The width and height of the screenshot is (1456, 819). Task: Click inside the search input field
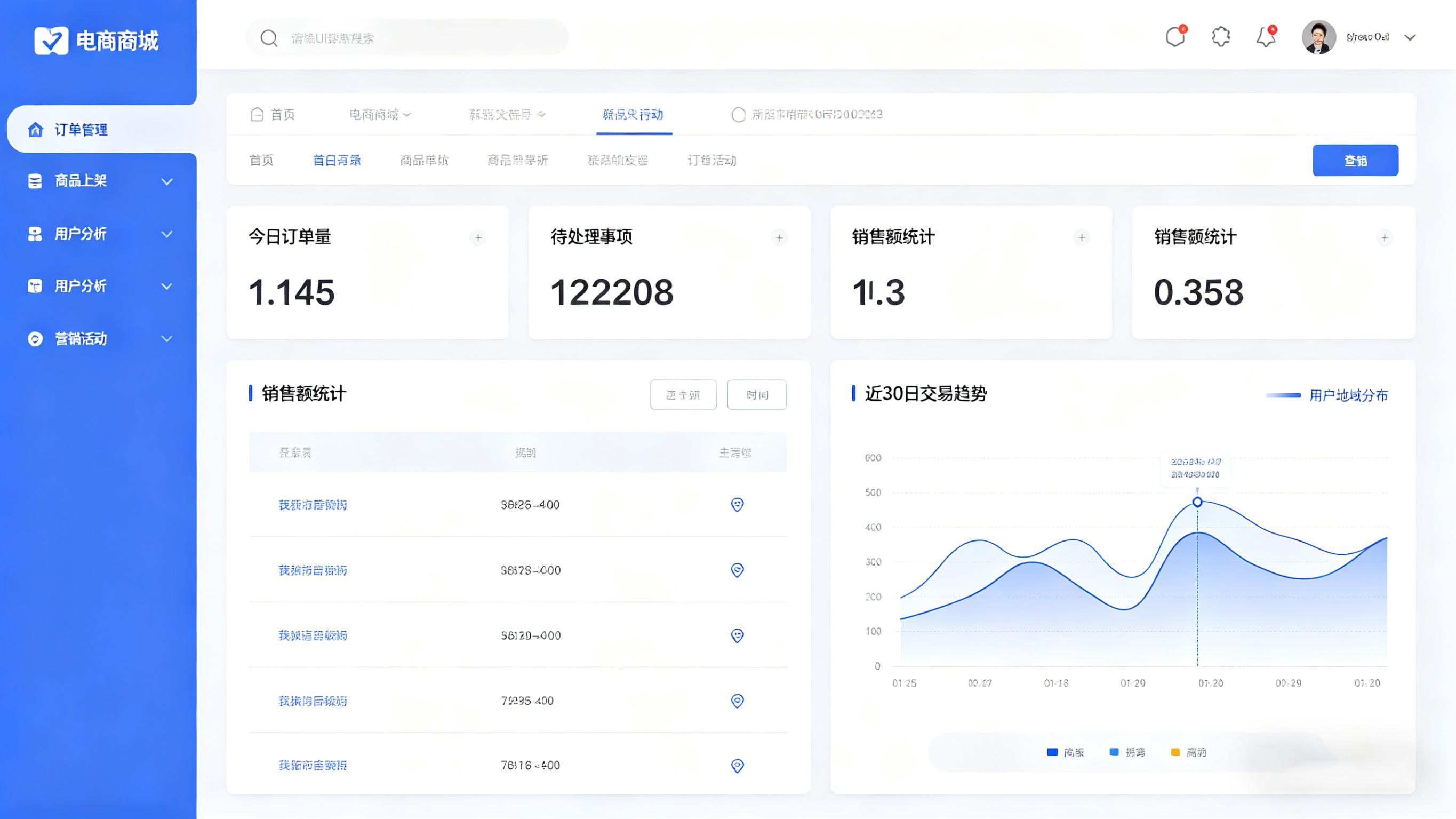[407, 38]
